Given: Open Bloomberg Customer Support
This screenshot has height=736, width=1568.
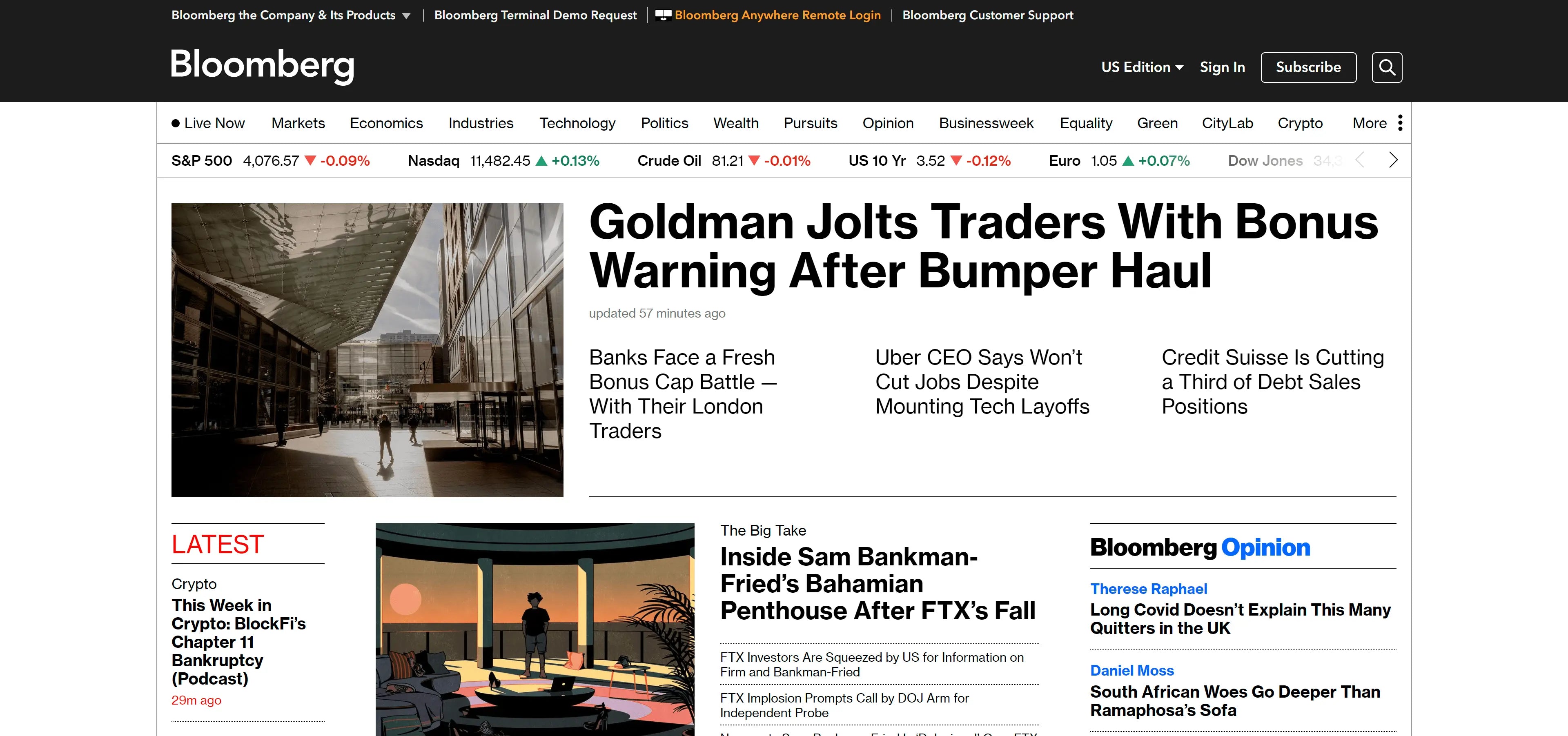Looking at the screenshot, I should [x=988, y=15].
